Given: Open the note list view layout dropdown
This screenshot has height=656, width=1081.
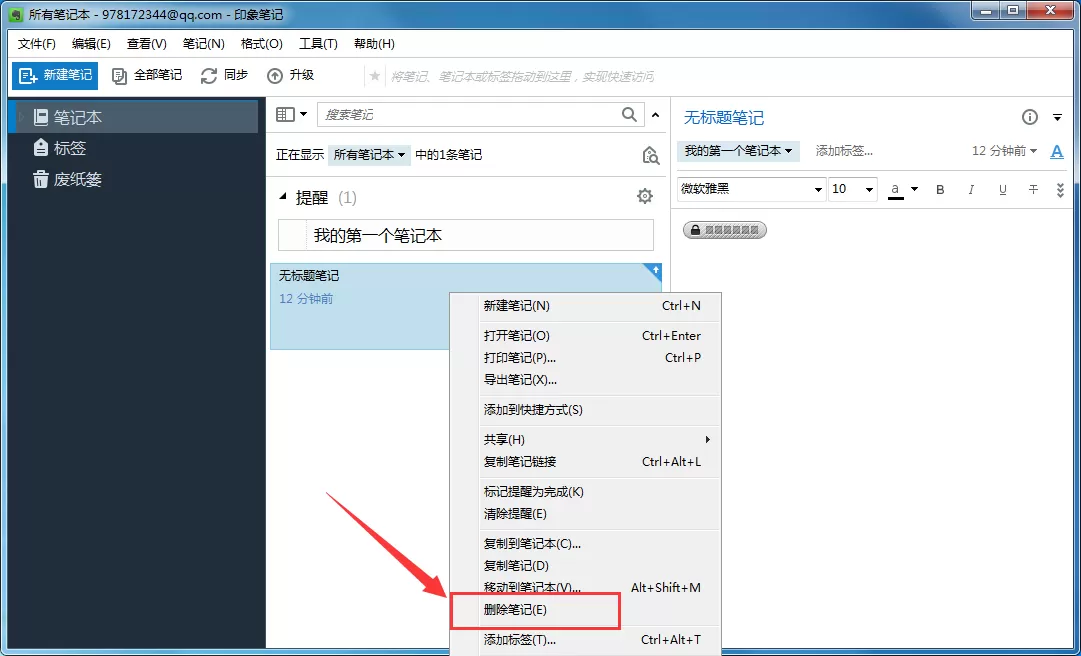Looking at the screenshot, I should tap(291, 114).
